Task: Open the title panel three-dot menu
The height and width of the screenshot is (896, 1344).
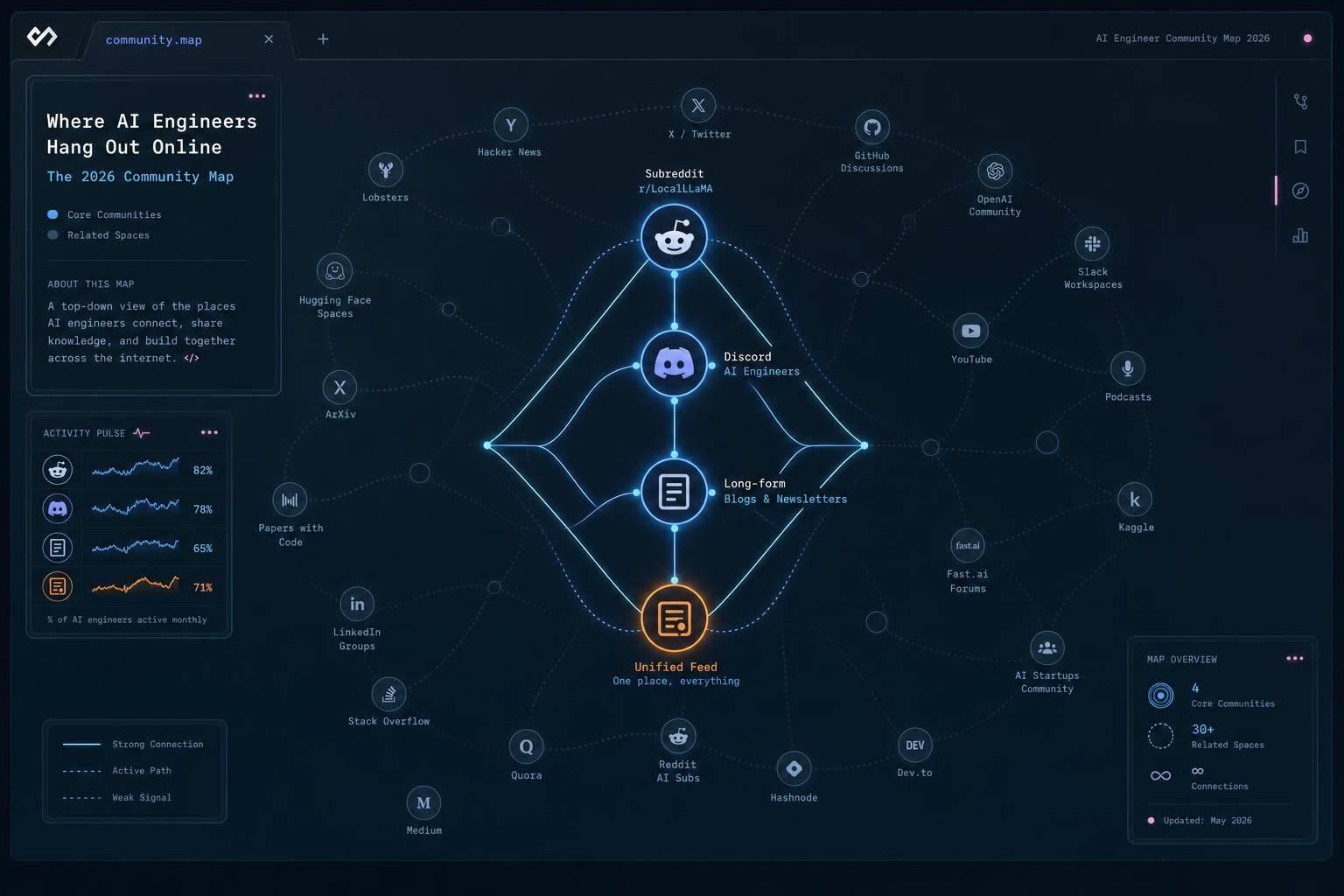Action: [256, 96]
